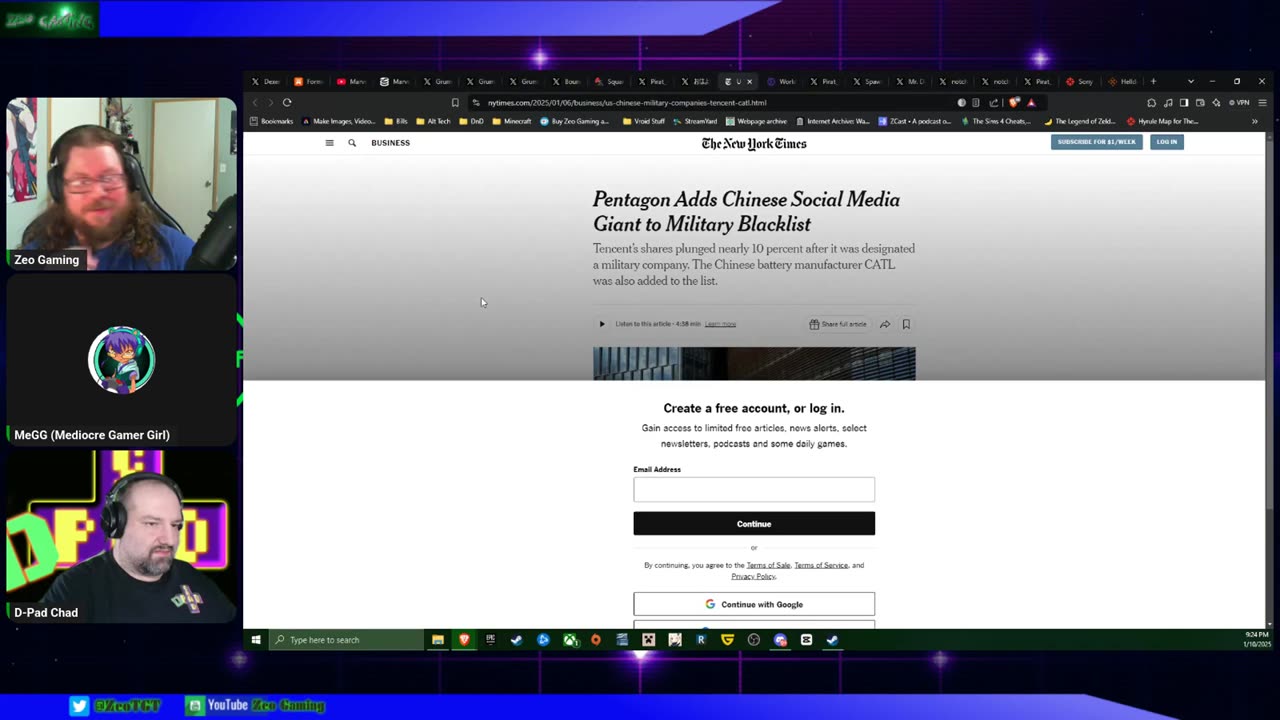
Task: Switch to the Sony tab
Action: coord(1081,81)
